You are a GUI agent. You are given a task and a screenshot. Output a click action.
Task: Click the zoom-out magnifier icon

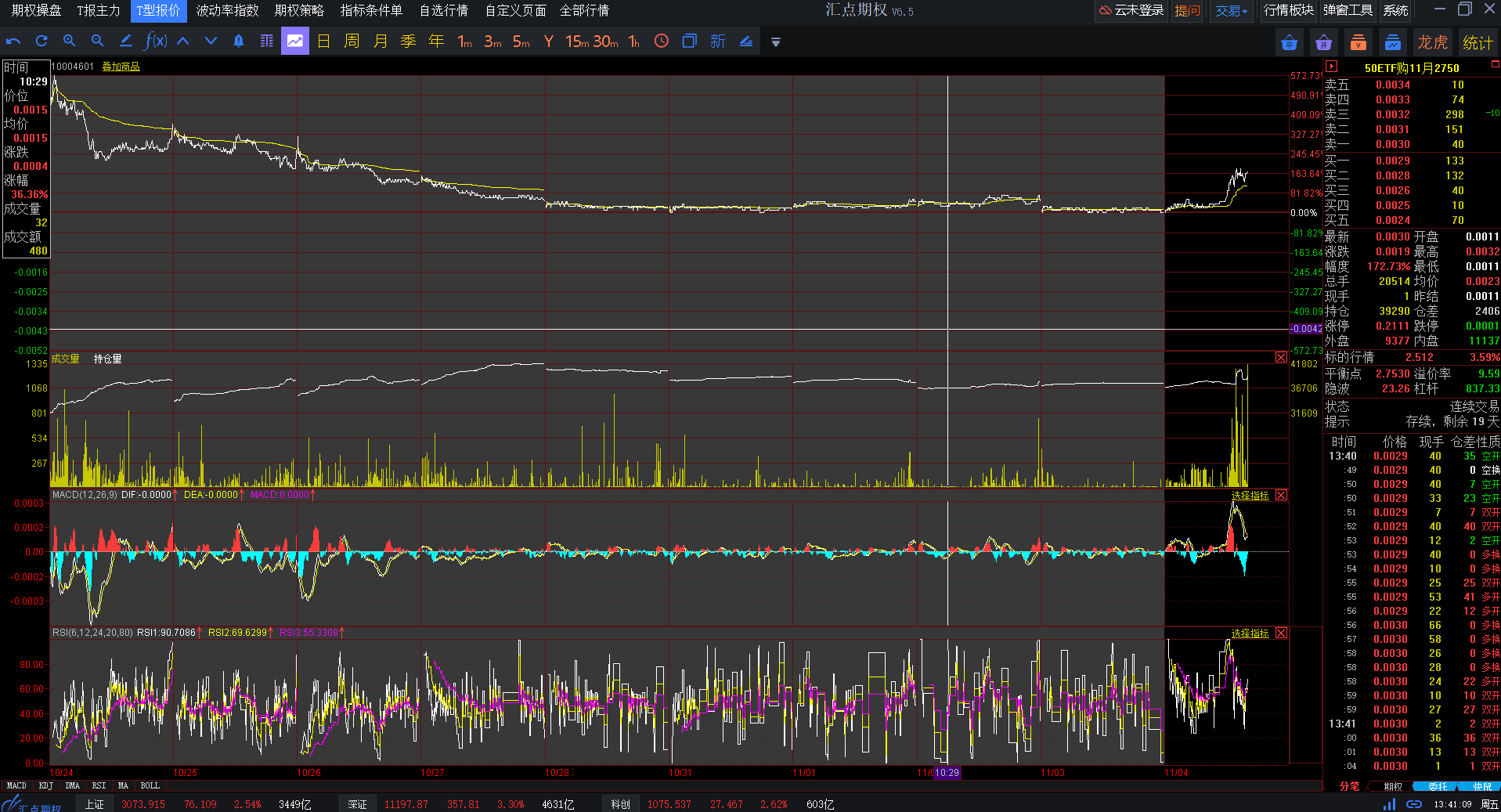[x=97, y=42]
